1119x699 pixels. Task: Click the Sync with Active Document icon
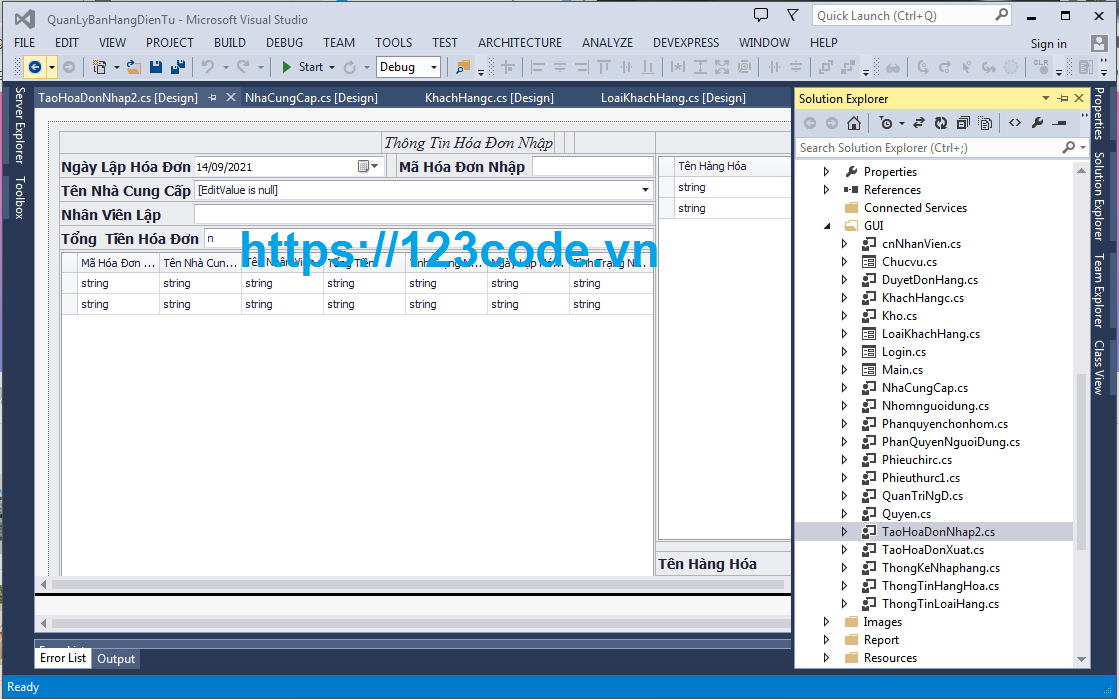click(x=919, y=122)
